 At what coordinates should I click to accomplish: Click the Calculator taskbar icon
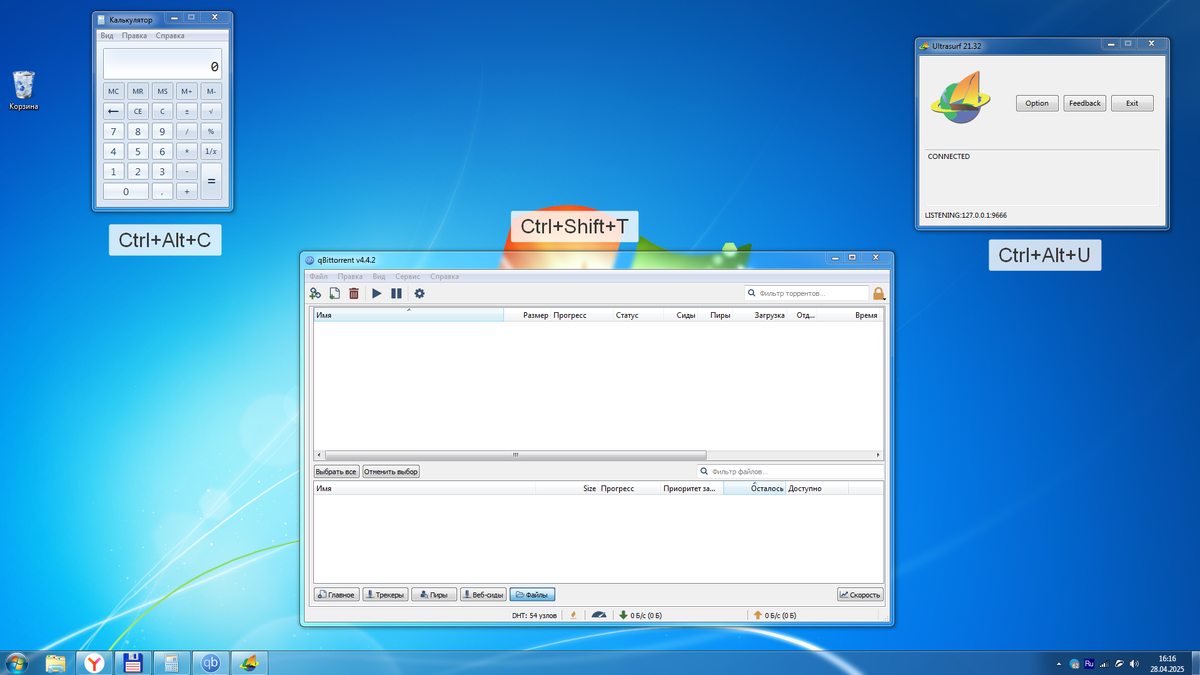pyautogui.click(x=171, y=662)
